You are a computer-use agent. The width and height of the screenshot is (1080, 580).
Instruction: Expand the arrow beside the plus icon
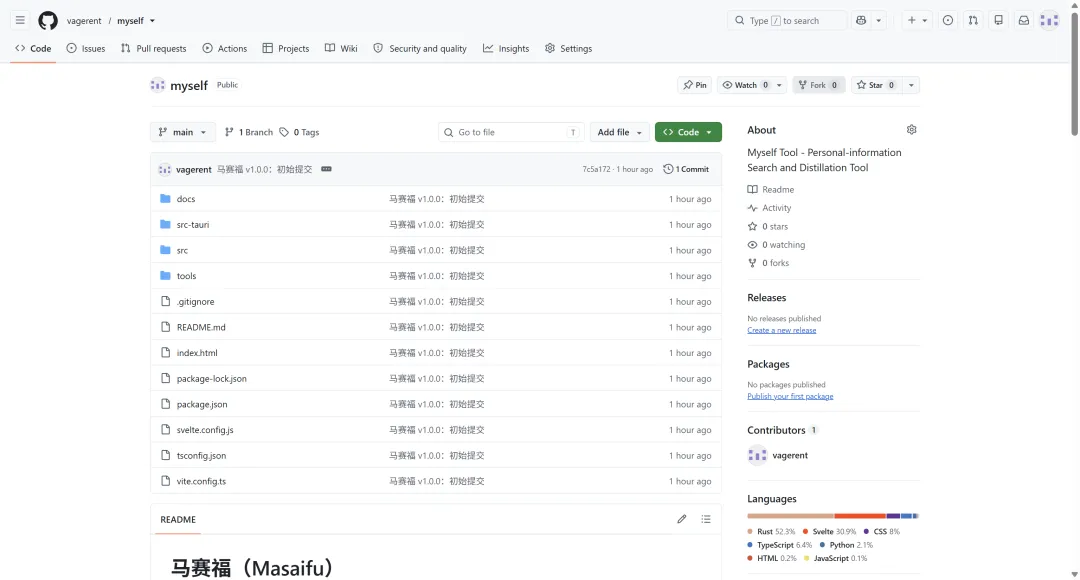tap(925, 21)
